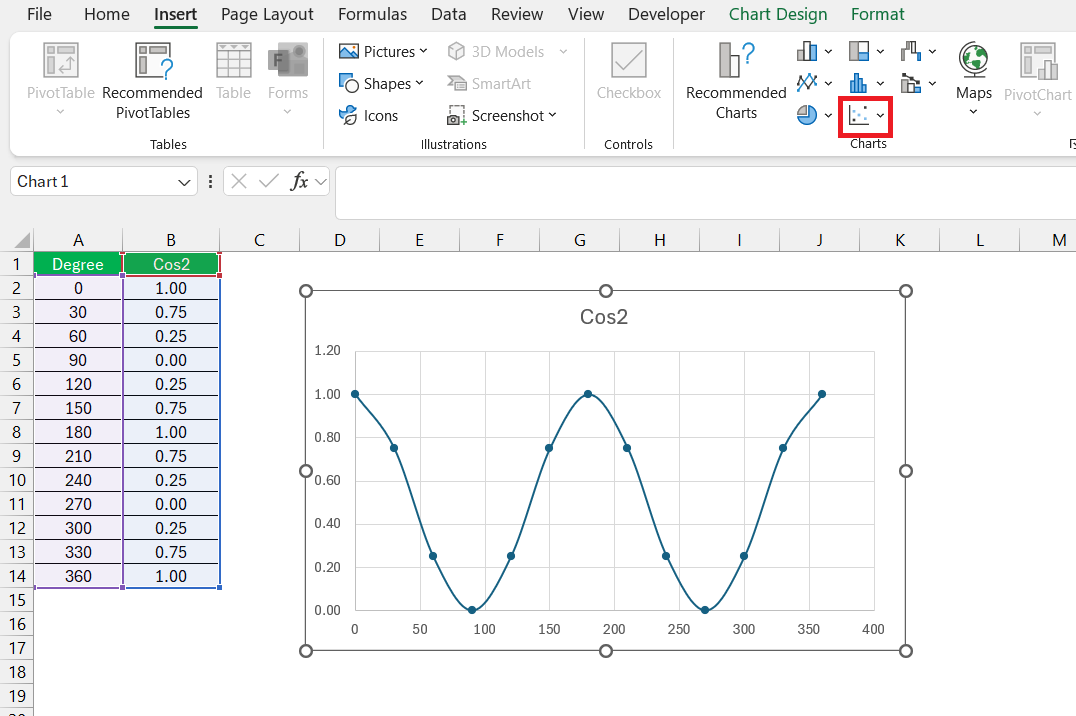Expand the formula bar fx dropdown
This screenshot has height=716, width=1076.
[320, 182]
